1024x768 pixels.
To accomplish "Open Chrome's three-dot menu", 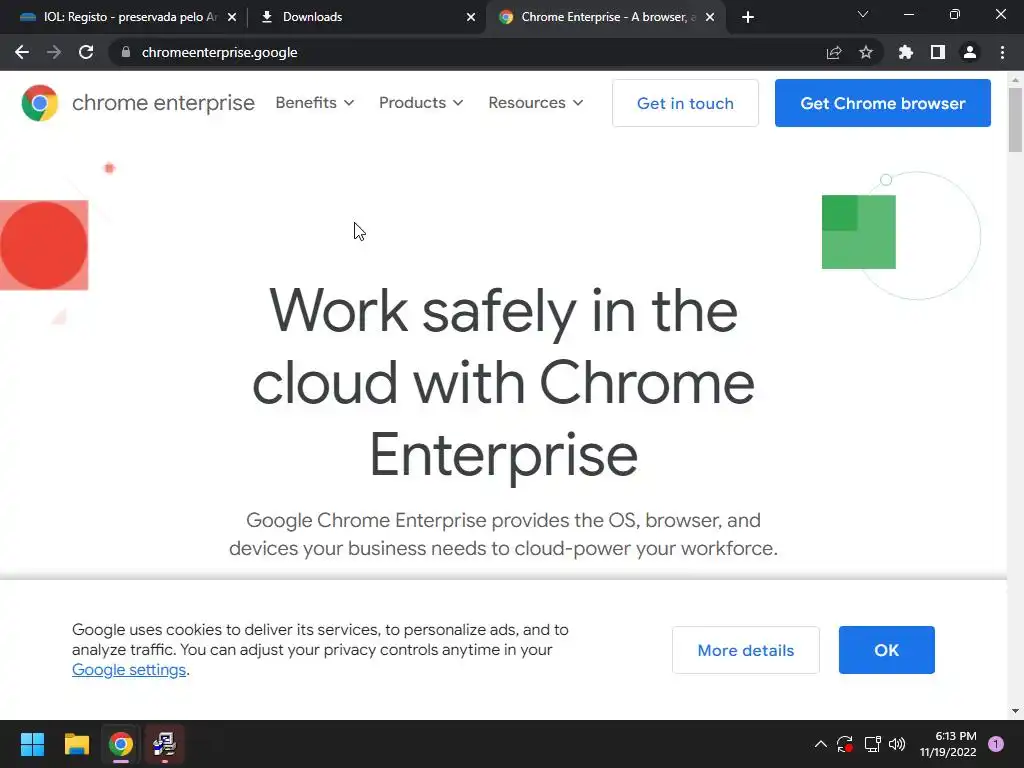I will click(x=1002, y=52).
